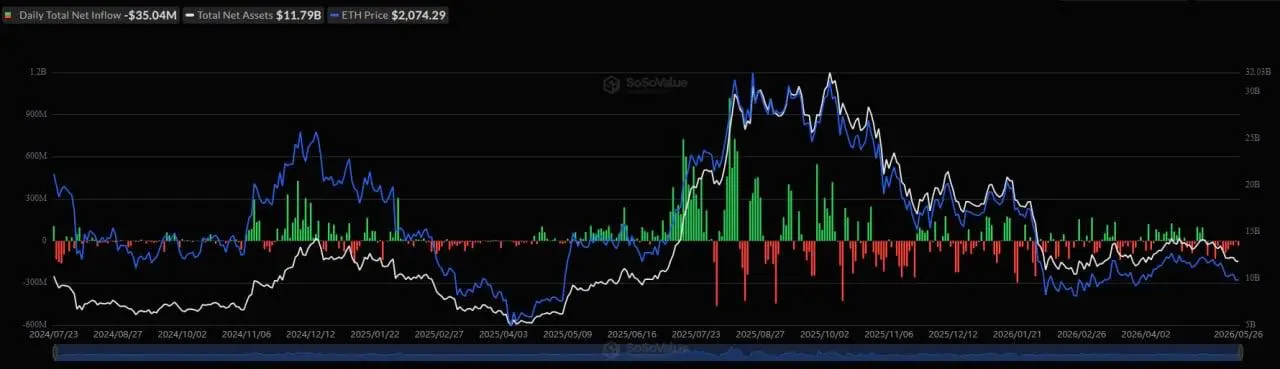This screenshot has width=1280, height=369.
Task: Click the 2025/07/23 date axis label
Action: click(697, 336)
